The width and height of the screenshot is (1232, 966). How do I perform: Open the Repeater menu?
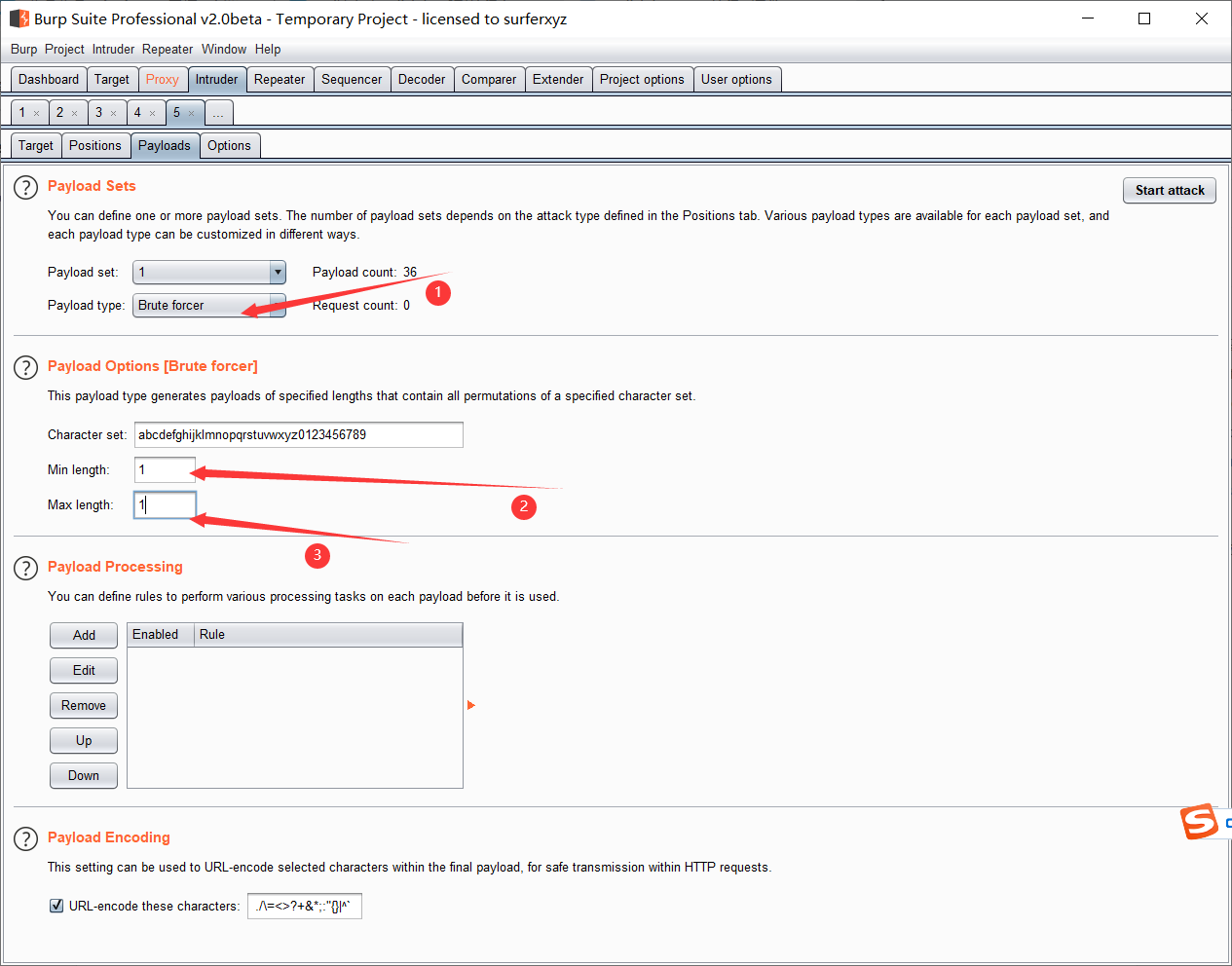[168, 49]
